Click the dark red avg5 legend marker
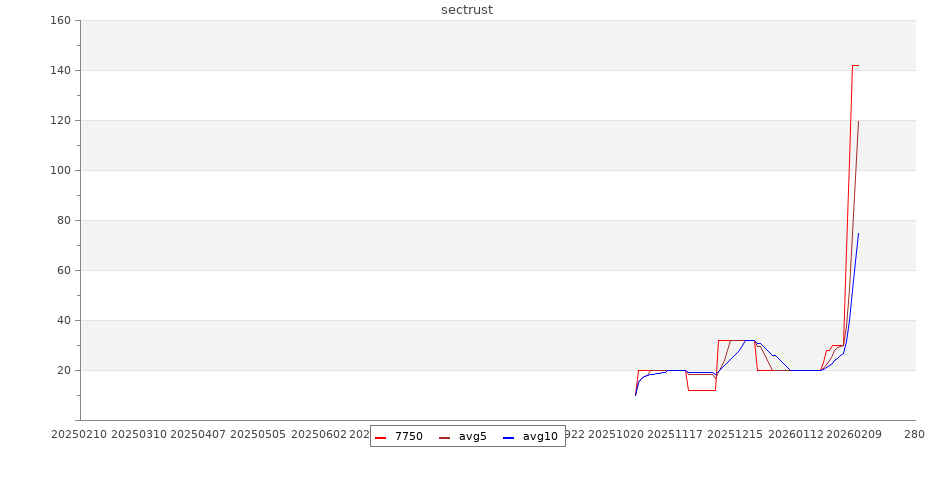Viewport: 935px width, 500px height. [445, 437]
